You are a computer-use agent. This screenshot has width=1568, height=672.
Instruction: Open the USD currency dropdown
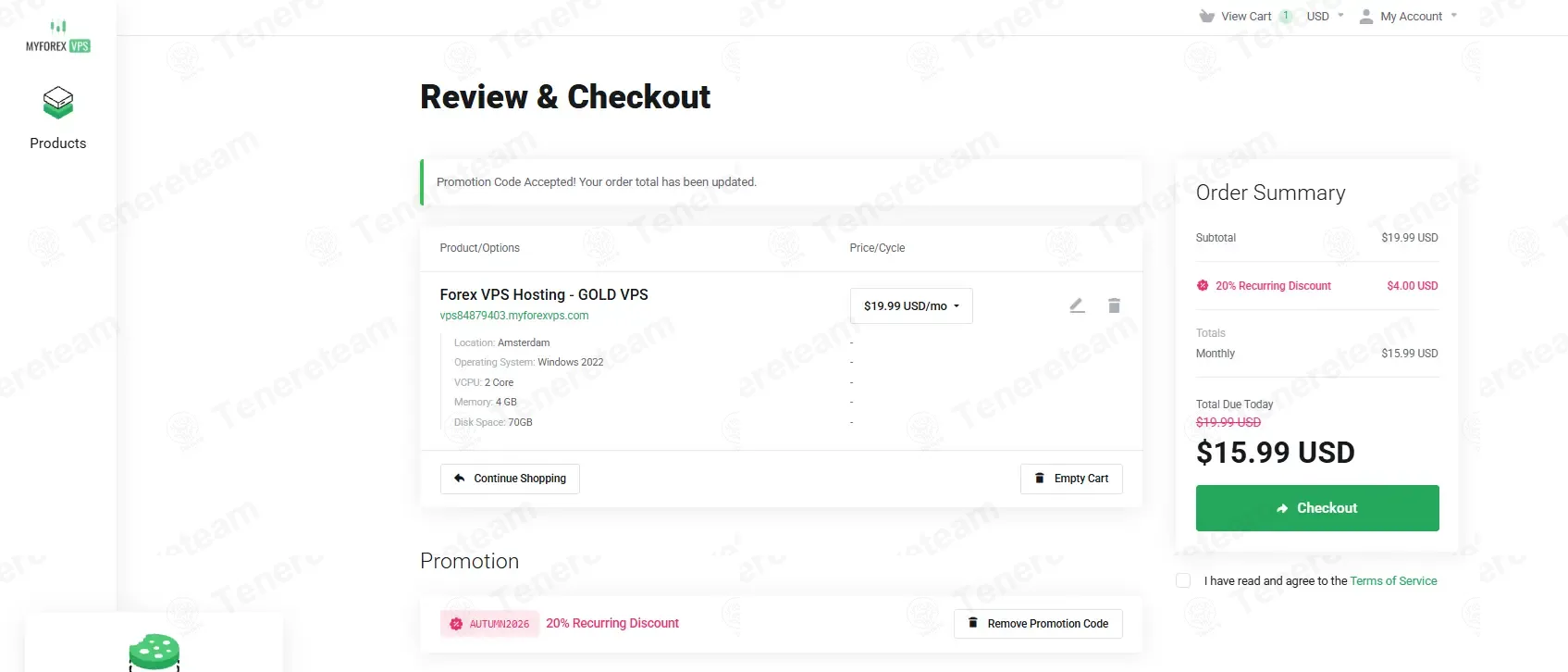[1325, 17]
